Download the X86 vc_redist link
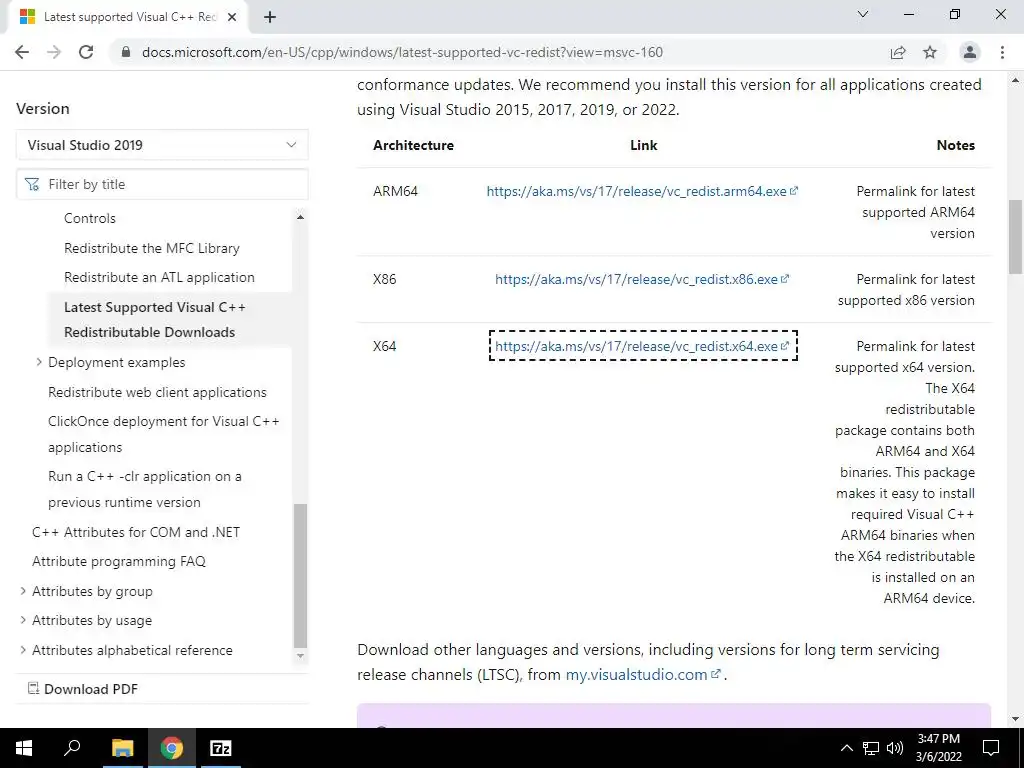Screen dimensions: 1024x768 [642, 280]
